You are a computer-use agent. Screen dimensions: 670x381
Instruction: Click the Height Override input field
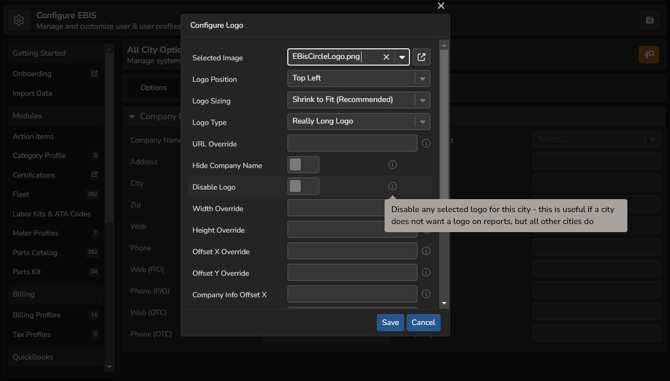click(x=336, y=229)
